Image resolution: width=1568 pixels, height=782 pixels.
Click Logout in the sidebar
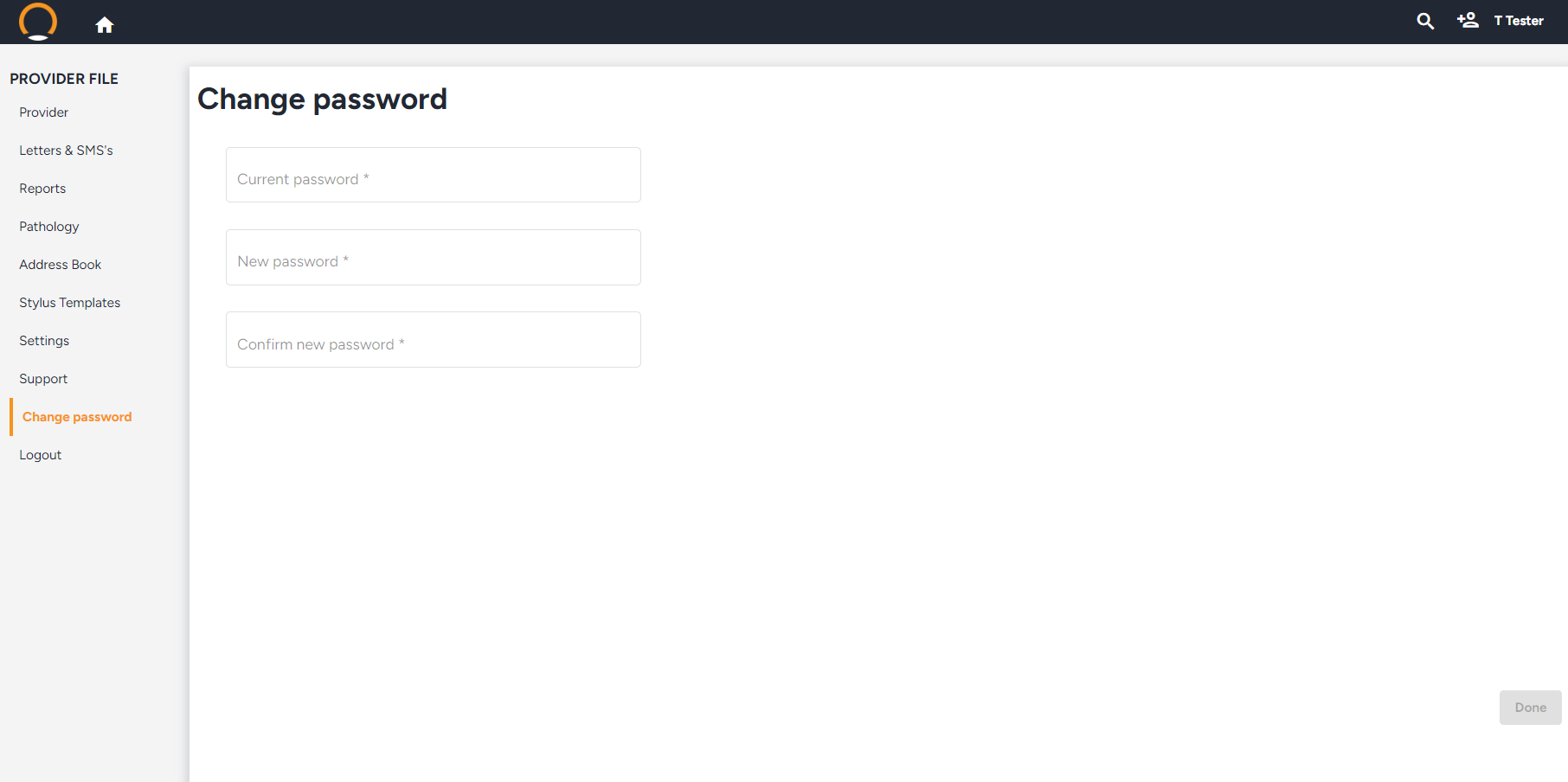41,455
